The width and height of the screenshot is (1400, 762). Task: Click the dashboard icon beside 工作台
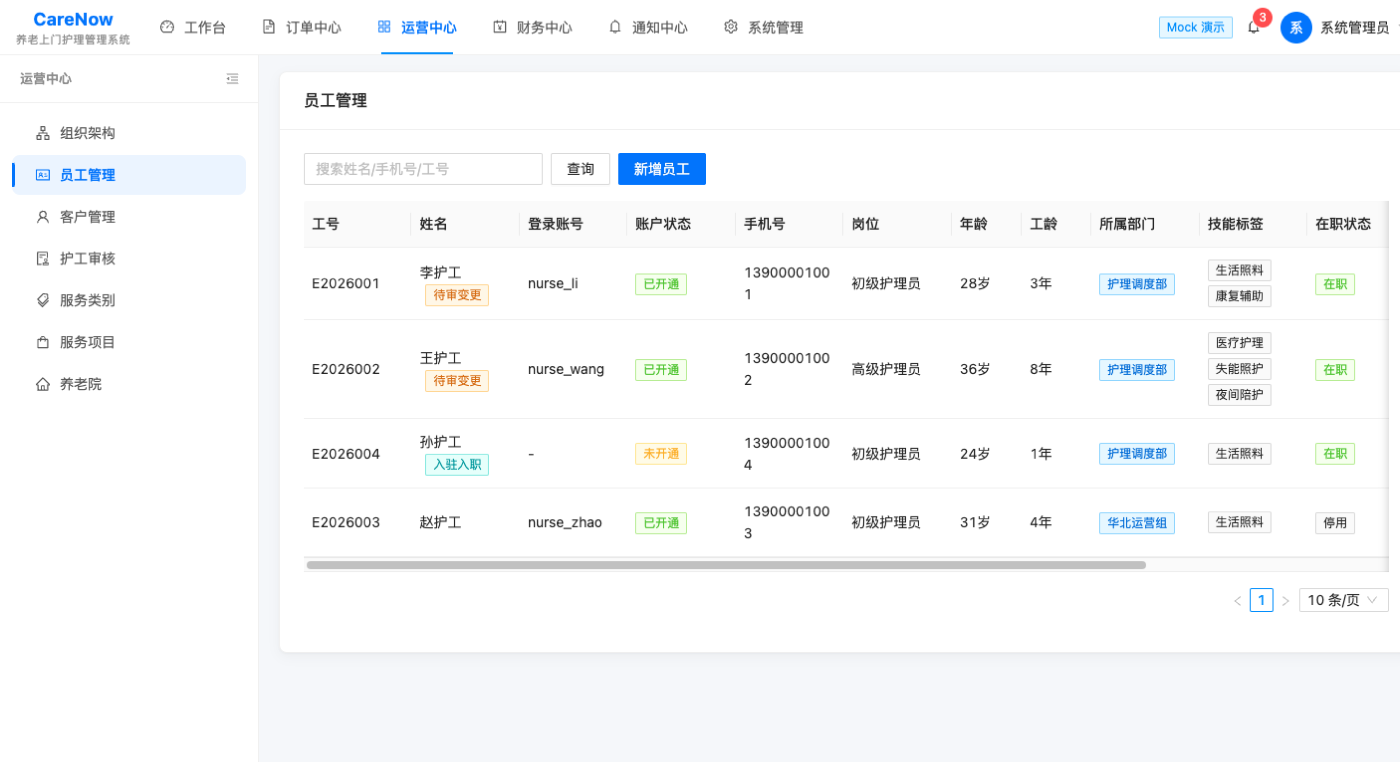[167, 27]
